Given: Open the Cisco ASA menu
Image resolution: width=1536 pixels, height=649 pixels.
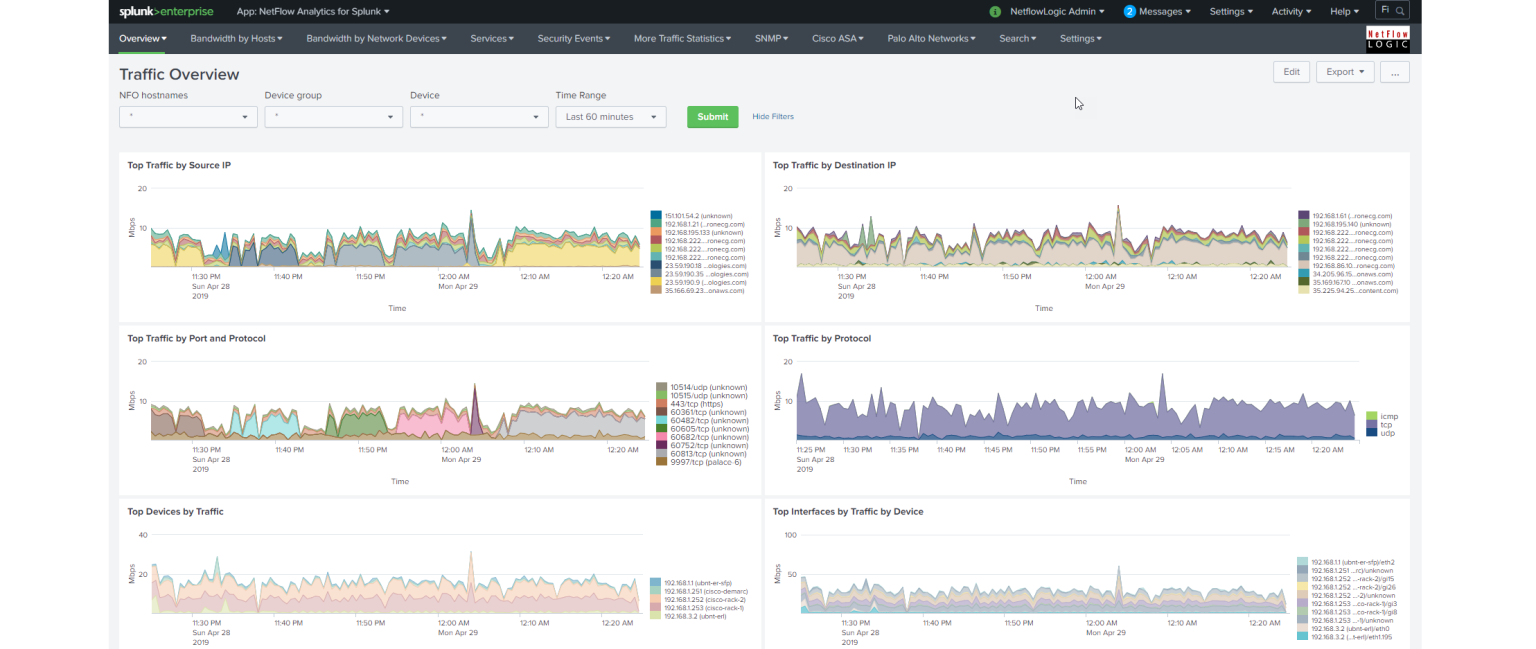Looking at the screenshot, I should point(838,38).
